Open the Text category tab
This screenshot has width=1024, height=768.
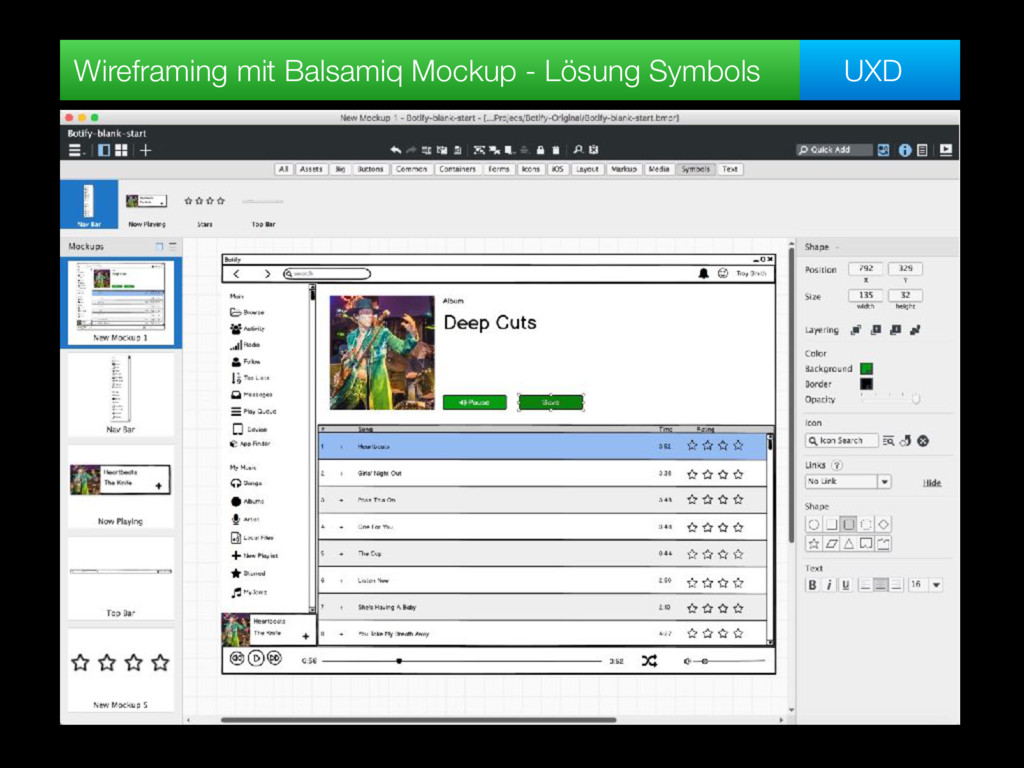click(730, 169)
